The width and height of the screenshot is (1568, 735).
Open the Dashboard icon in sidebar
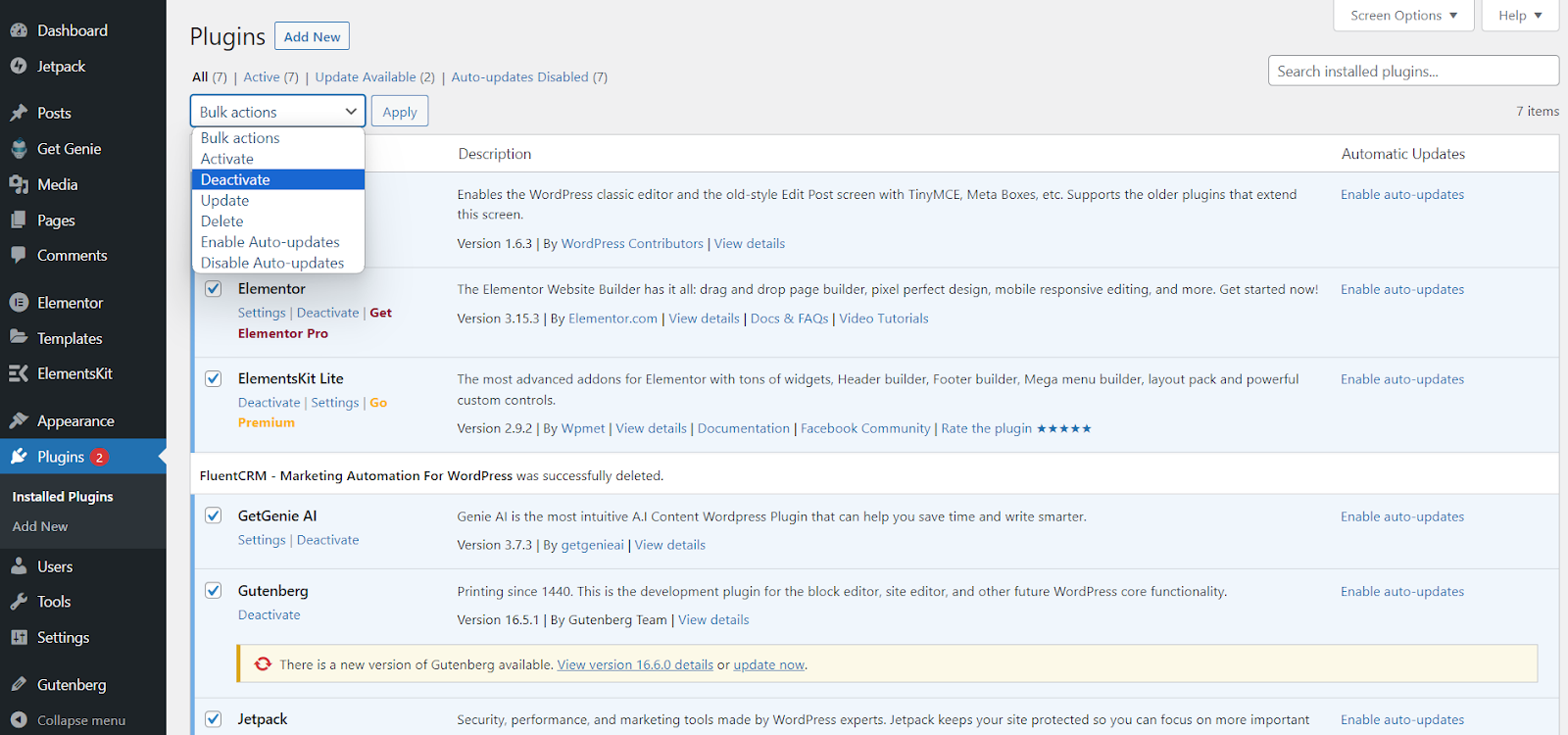click(x=19, y=30)
